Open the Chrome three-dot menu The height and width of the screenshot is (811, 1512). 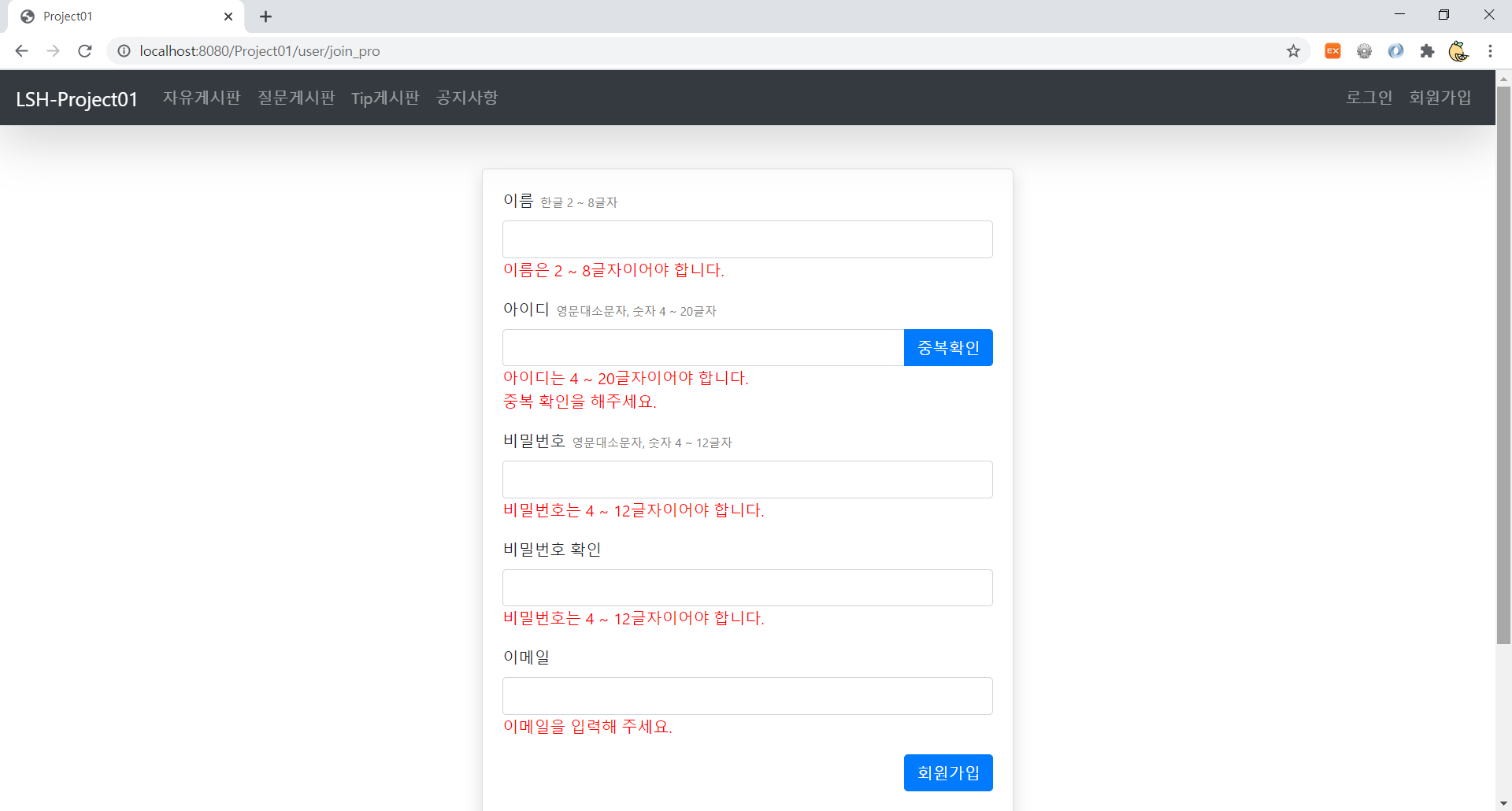point(1490,51)
